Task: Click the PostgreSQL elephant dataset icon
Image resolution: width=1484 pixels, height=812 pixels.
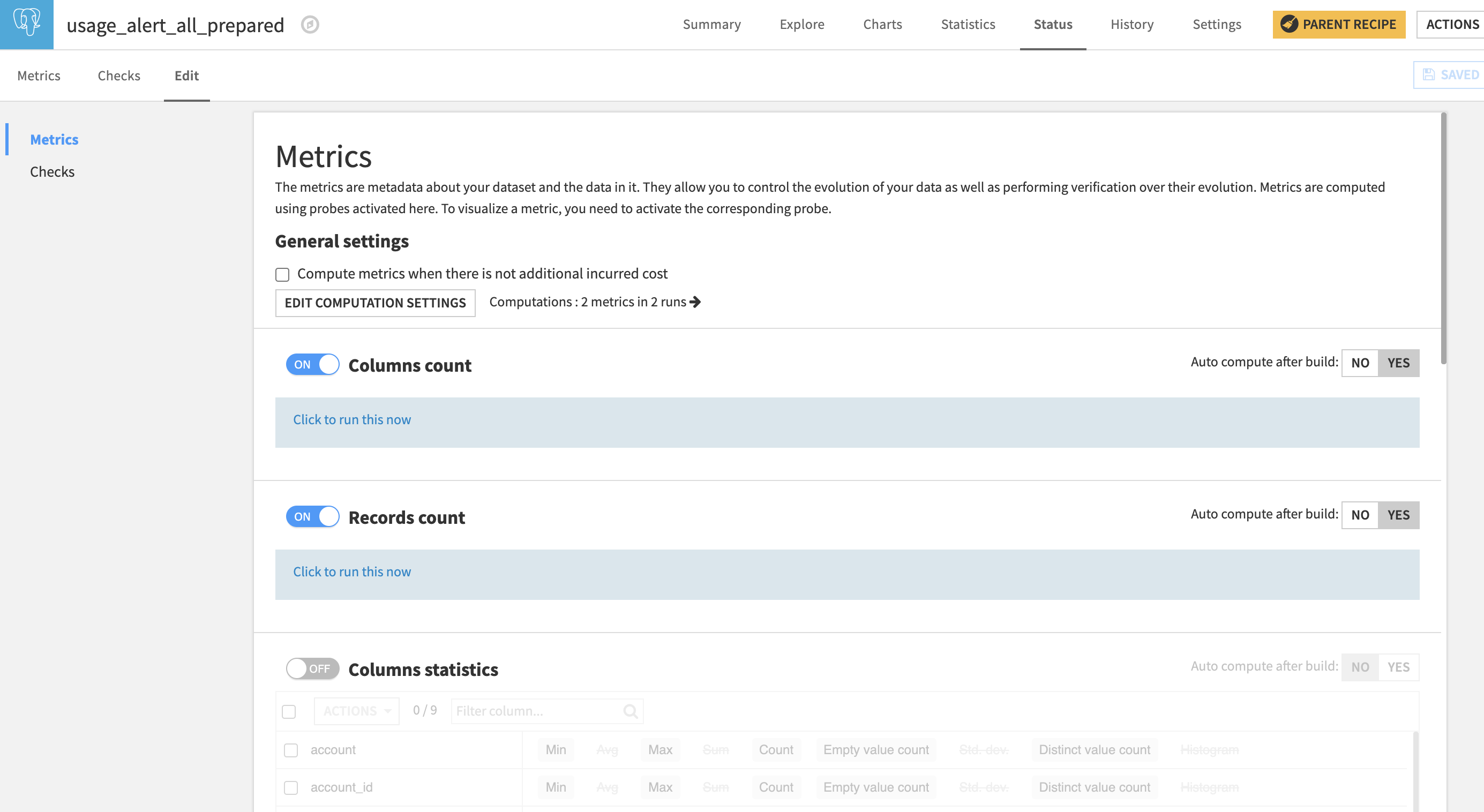Action: pyautogui.click(x=26, y=24)
